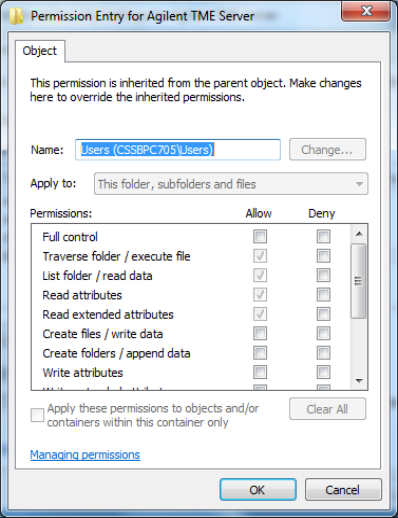Open the Apply to dropdown
This screenshot has width=398, height=518.
point(231,184)
